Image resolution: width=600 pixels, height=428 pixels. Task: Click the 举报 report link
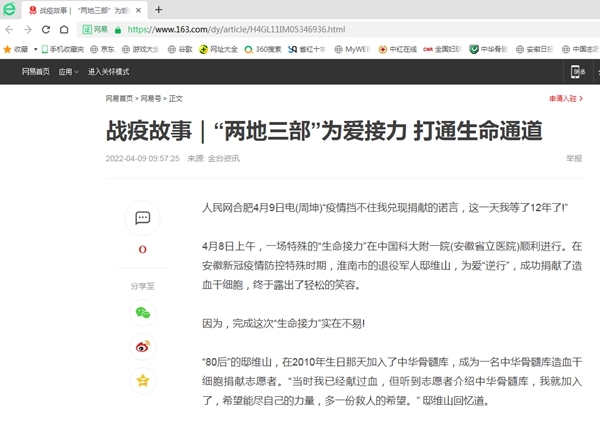coord(573,158)
